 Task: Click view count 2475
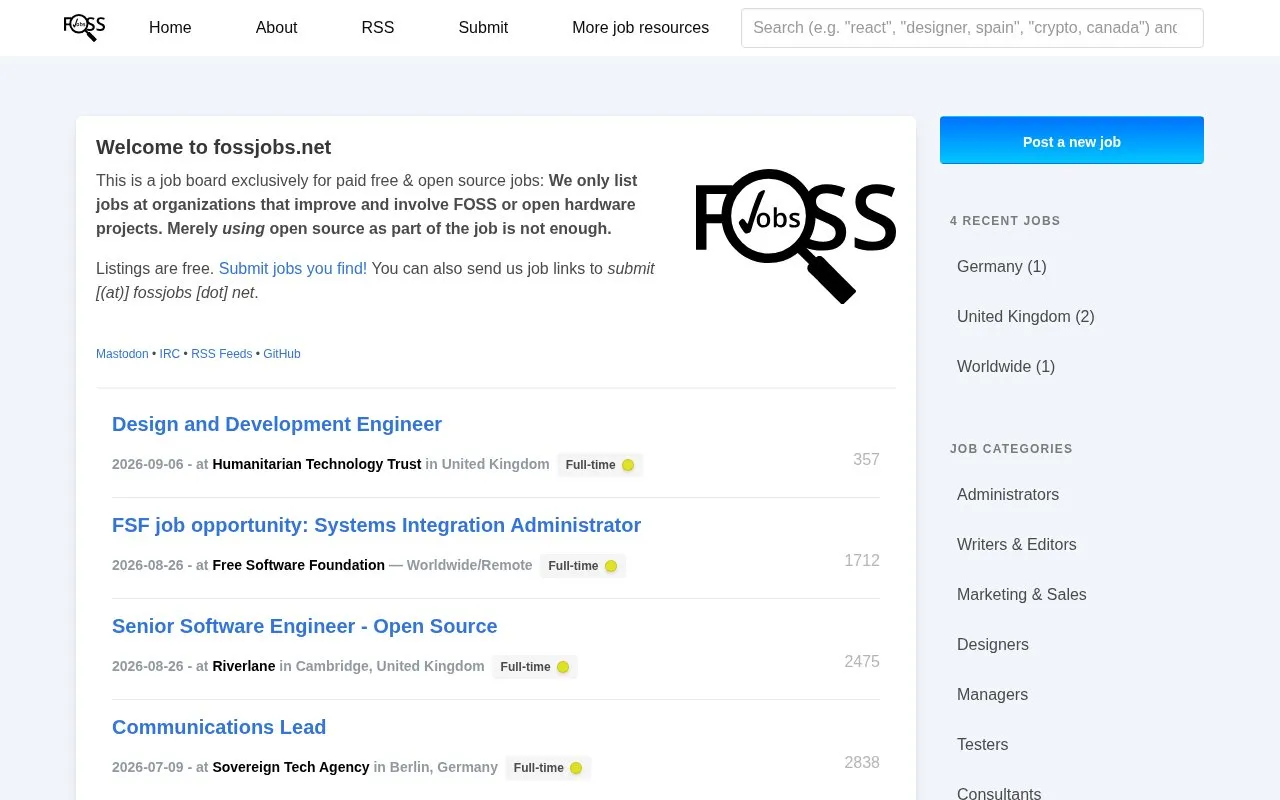coord(862,662)
